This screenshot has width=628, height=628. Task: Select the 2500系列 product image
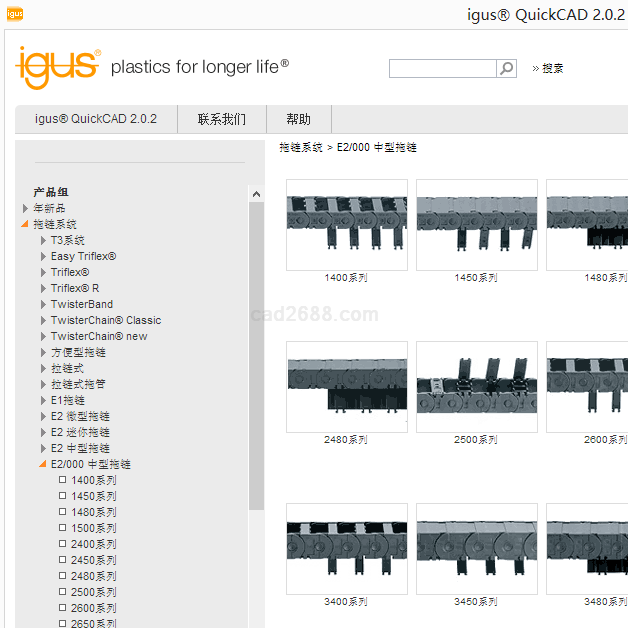[x=476, y=386]
